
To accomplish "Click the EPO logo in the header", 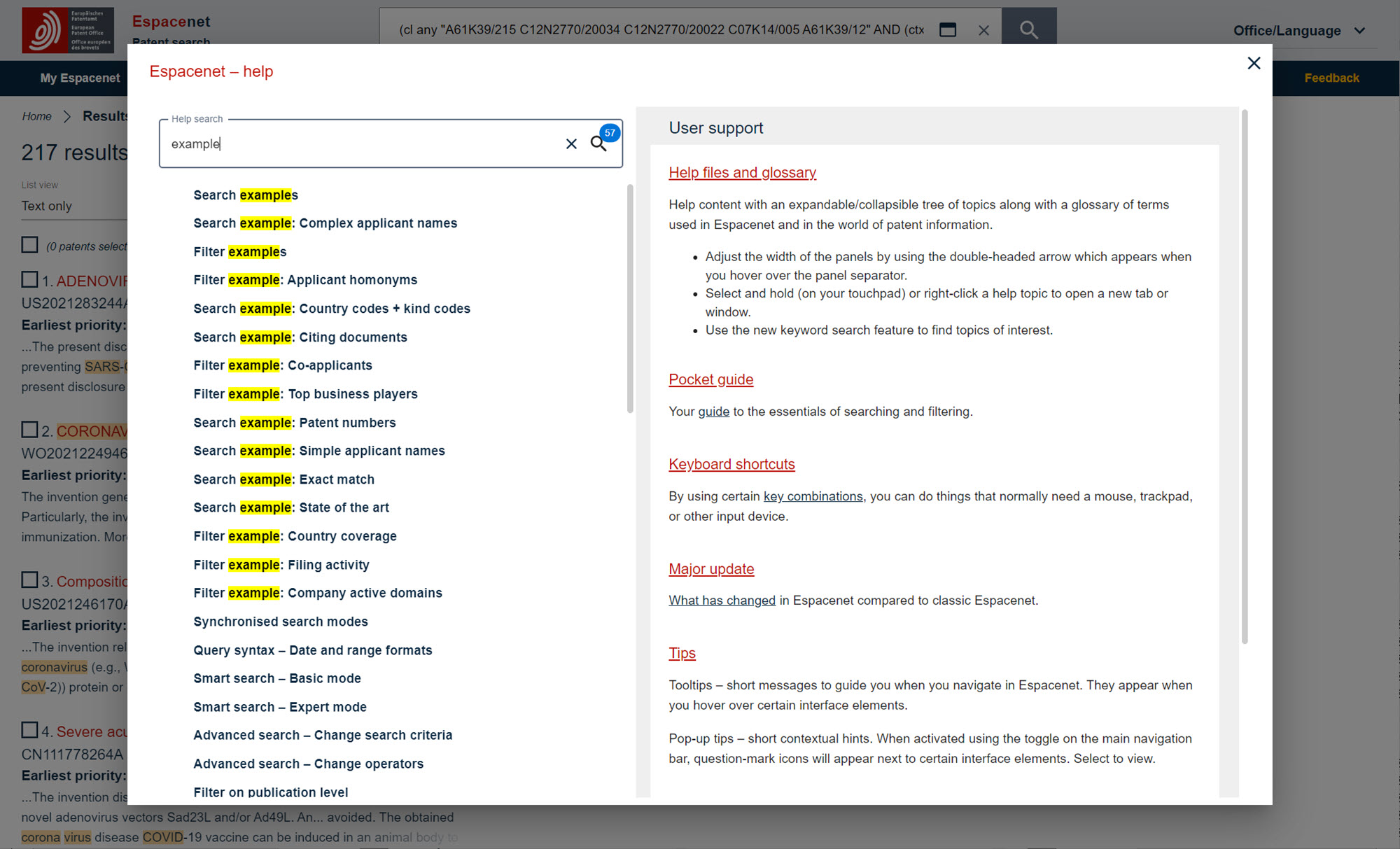I will click(x=68, y=29).
